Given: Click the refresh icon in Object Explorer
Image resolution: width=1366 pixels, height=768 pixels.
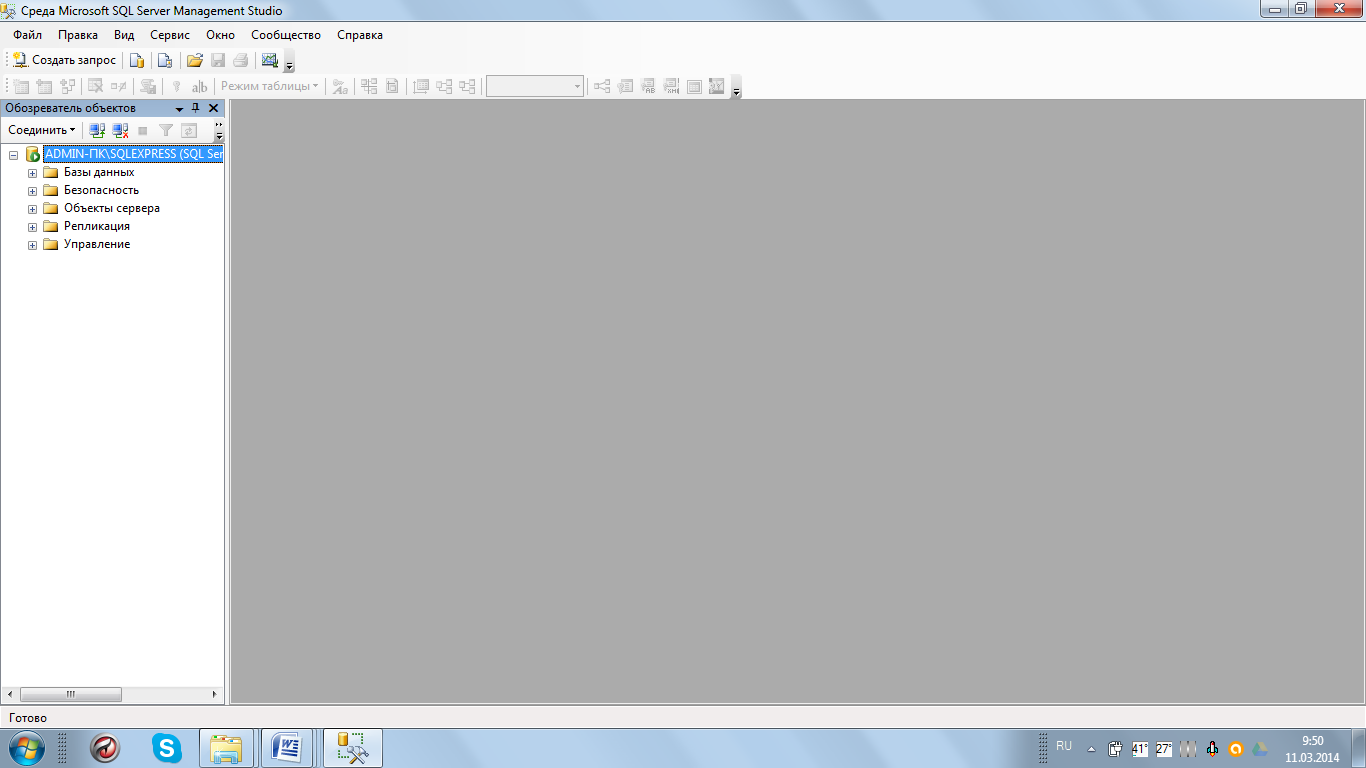Looking at the screenshot, I should 189,130.
